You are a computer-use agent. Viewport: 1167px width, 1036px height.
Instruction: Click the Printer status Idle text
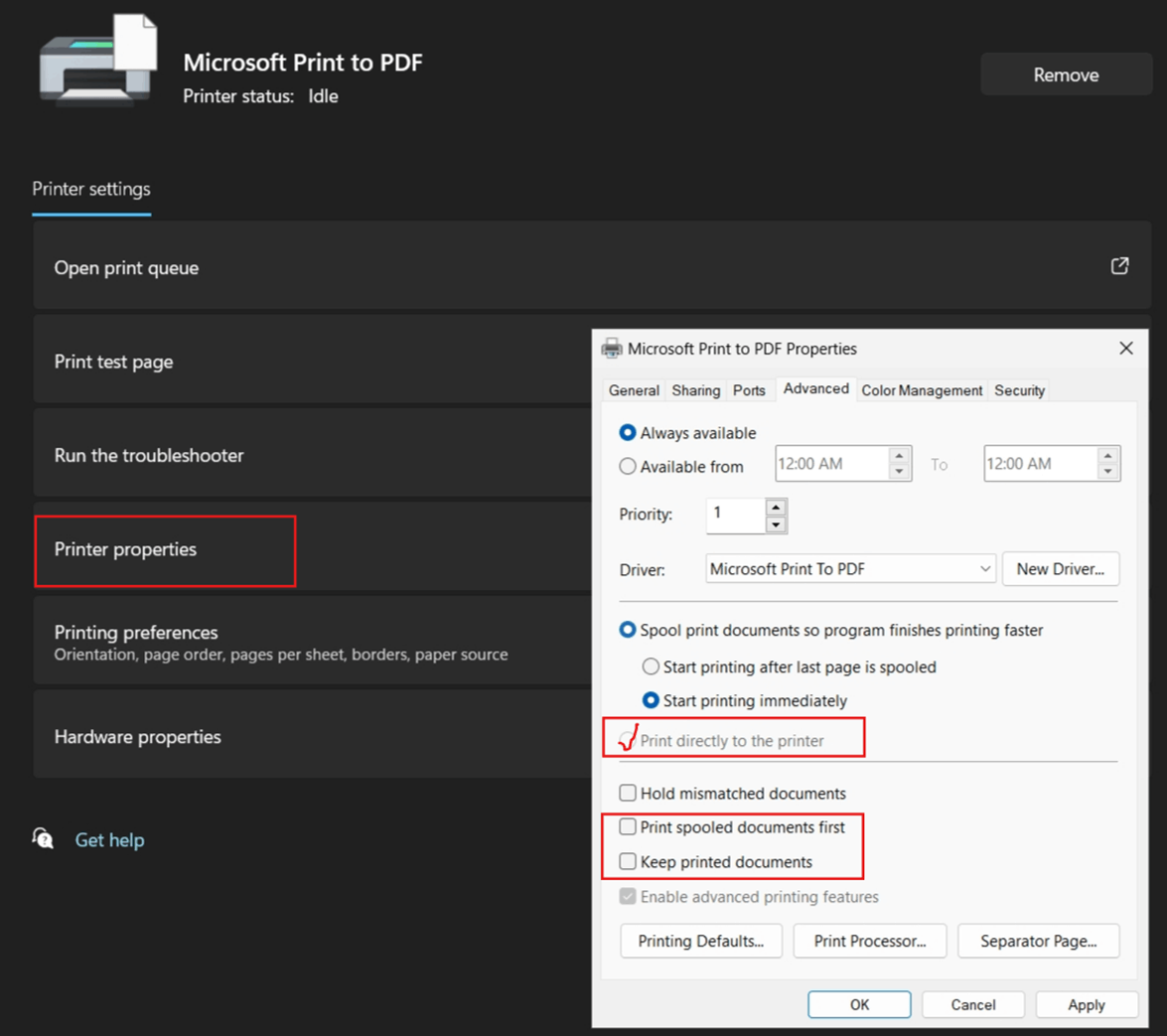click(260, 96)
